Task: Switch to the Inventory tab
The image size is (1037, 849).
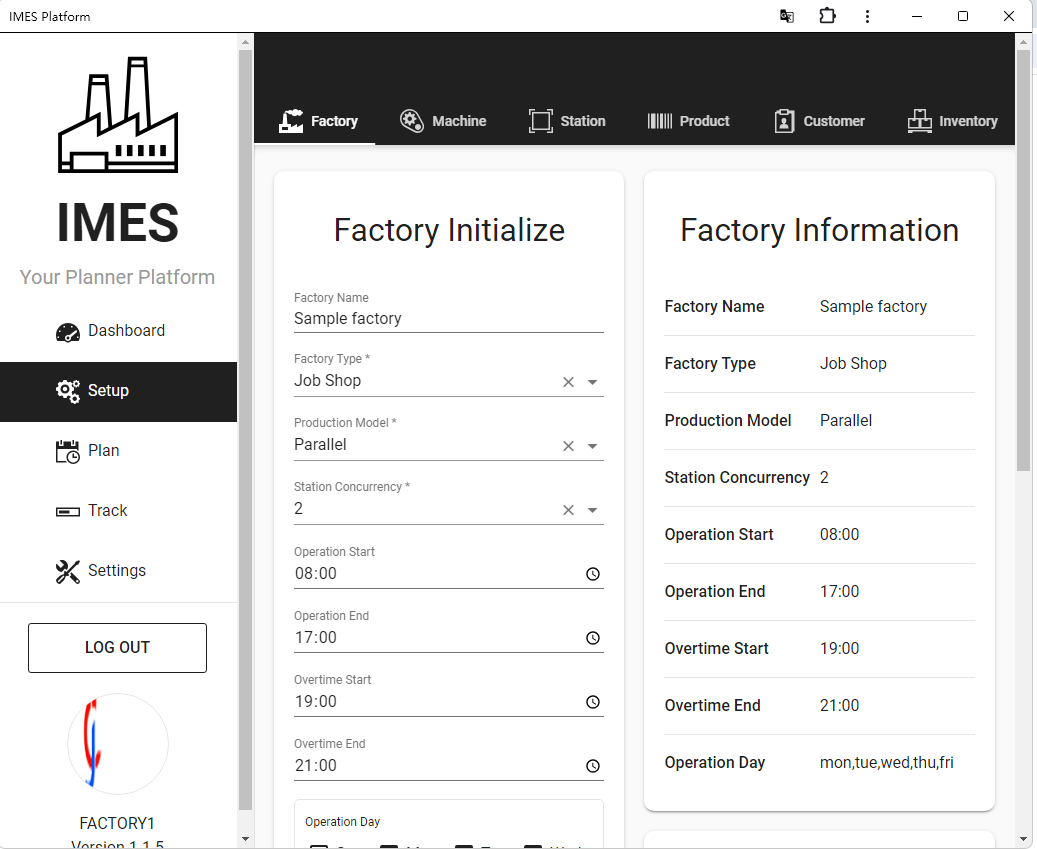Action: [x=952, y=121]
